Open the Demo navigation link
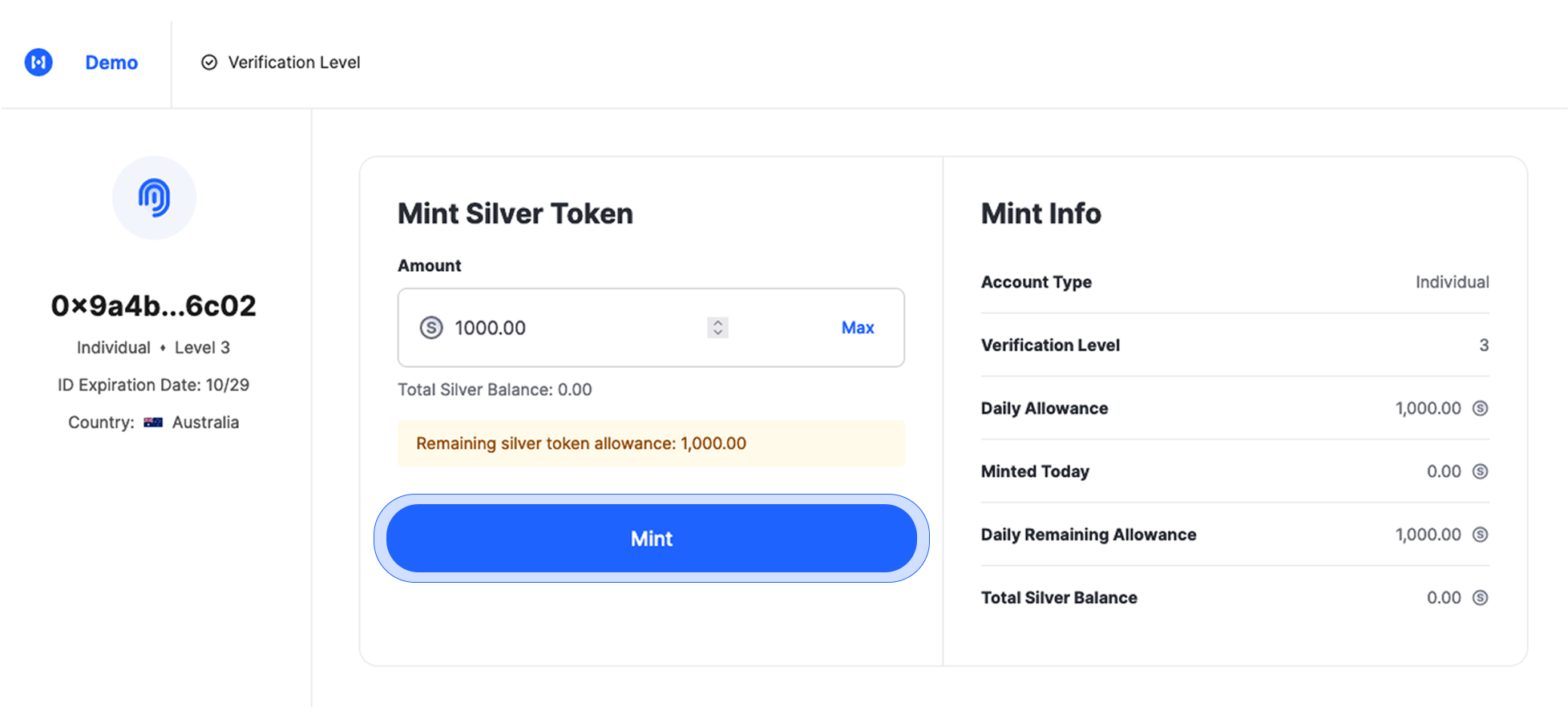Viewport: 1568px width, 723px height. pyautogui.click(x=111, y=63)
